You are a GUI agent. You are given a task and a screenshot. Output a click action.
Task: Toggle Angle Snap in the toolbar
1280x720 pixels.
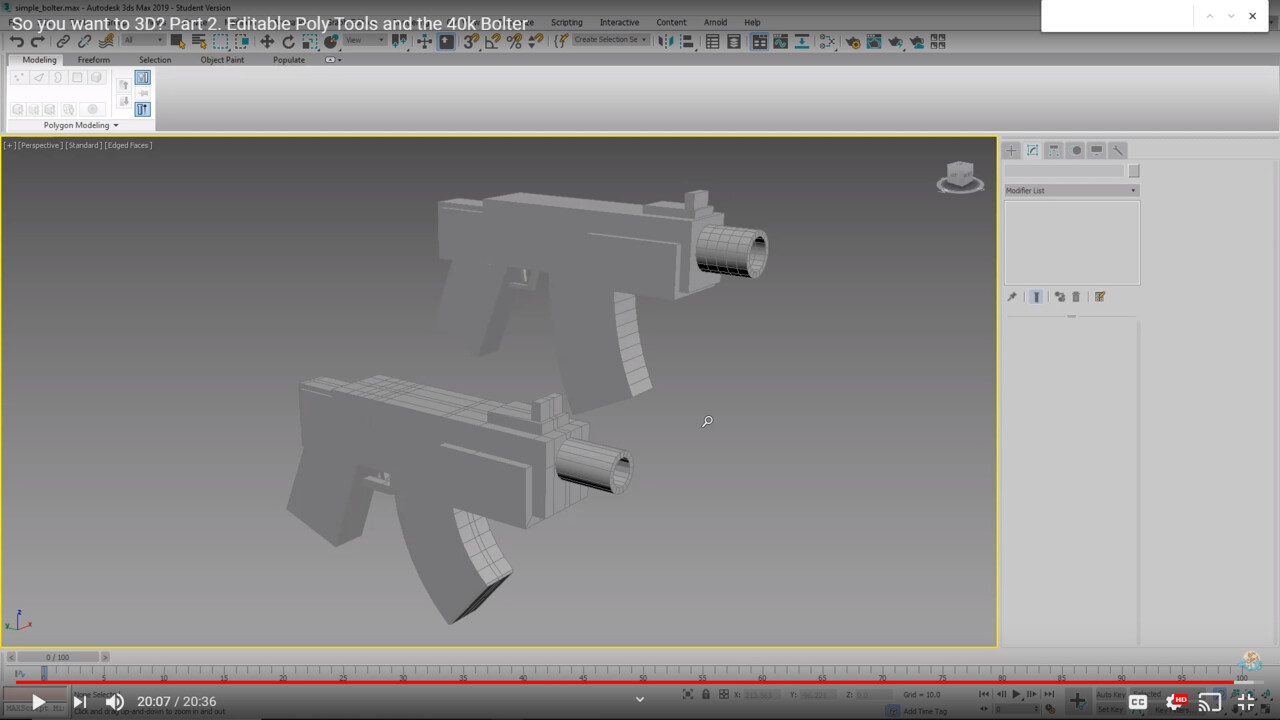point(492,41)
